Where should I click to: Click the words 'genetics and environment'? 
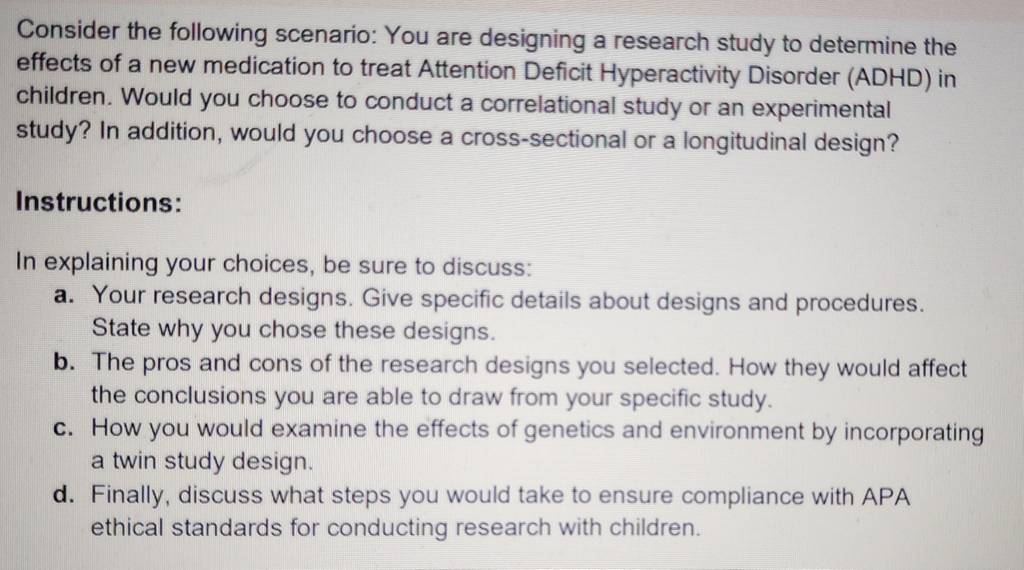[664, 430]
